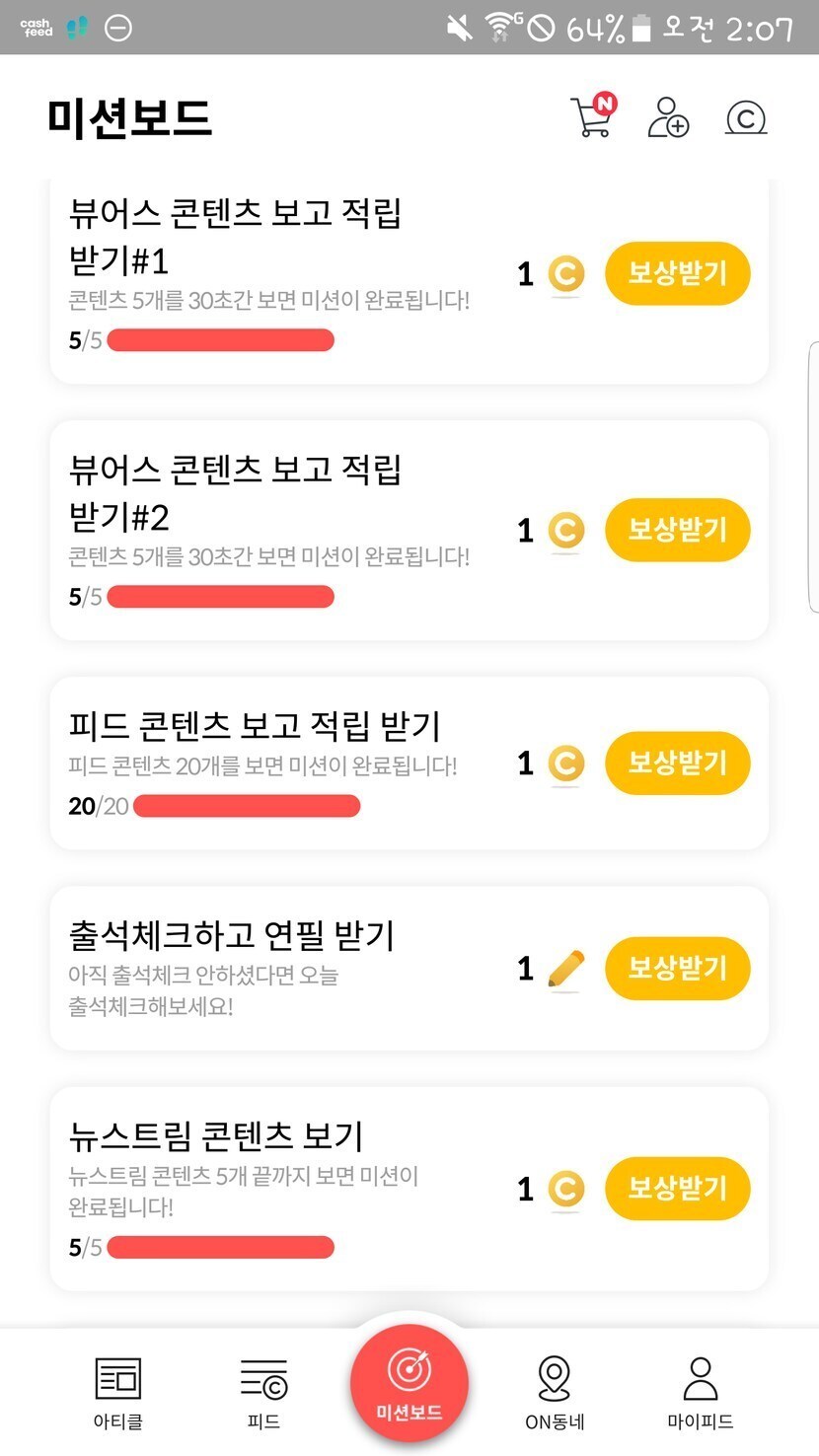
Task: Tap coin icon on 뉴스트림 콘텐츠 보기 mission
Action: 565,1189
